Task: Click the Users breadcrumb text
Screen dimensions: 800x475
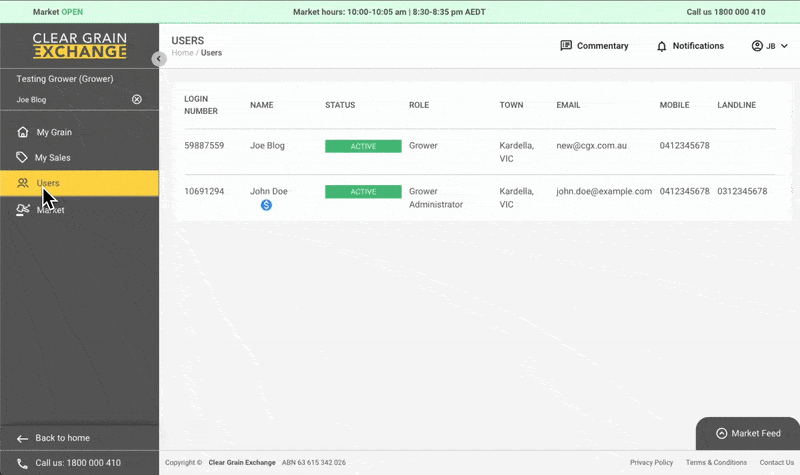Action: tap(211, 53)
